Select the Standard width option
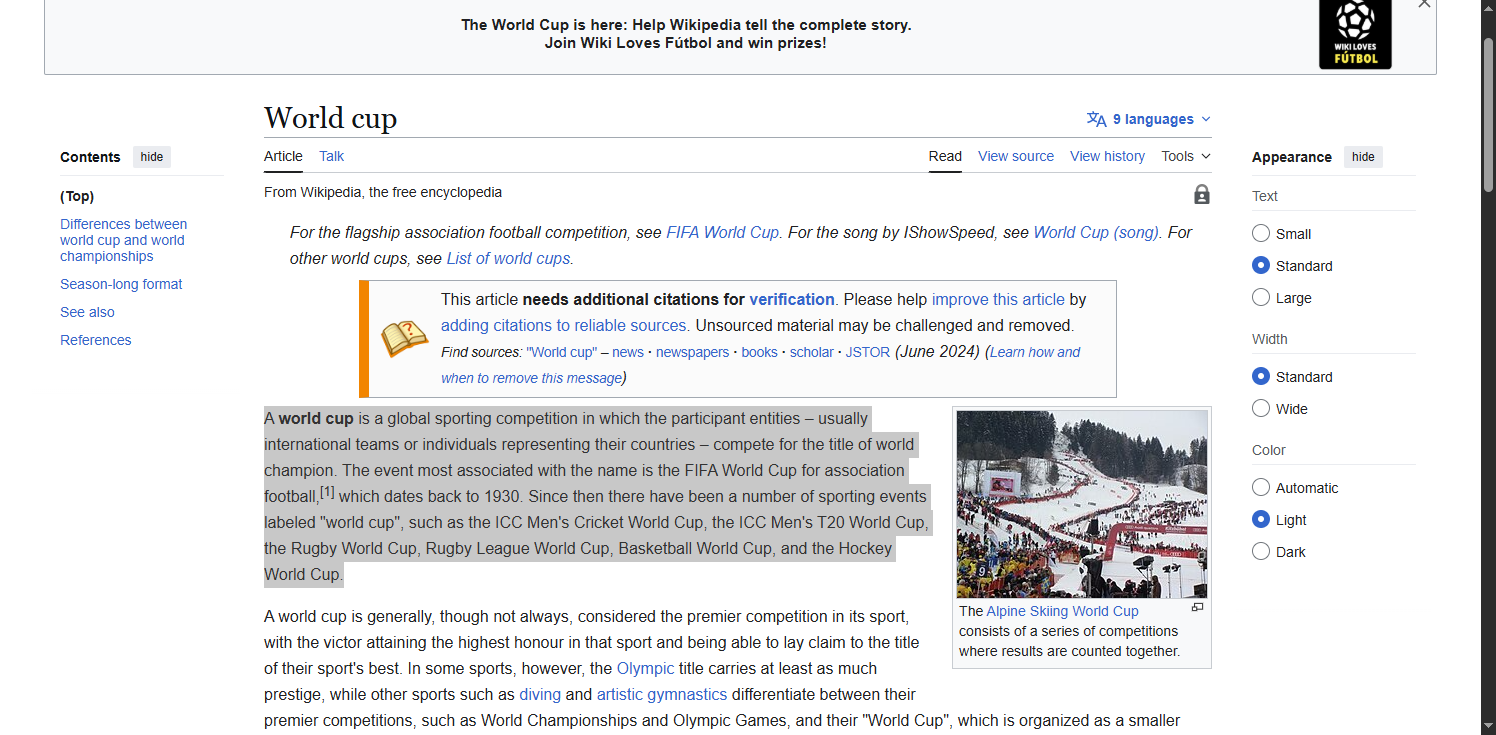 (1261, 377)
